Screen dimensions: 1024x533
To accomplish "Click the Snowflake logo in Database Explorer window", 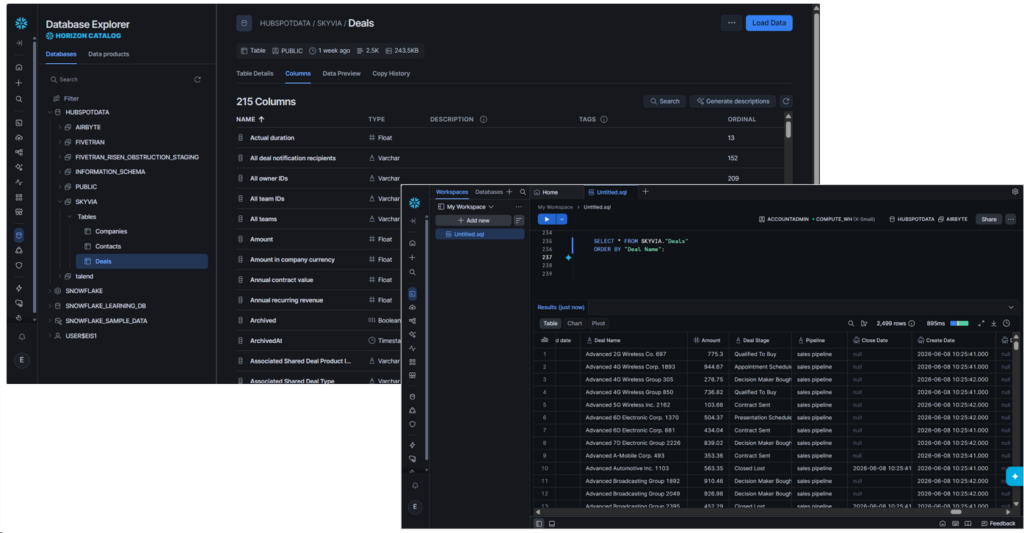I will pos(21,24).
